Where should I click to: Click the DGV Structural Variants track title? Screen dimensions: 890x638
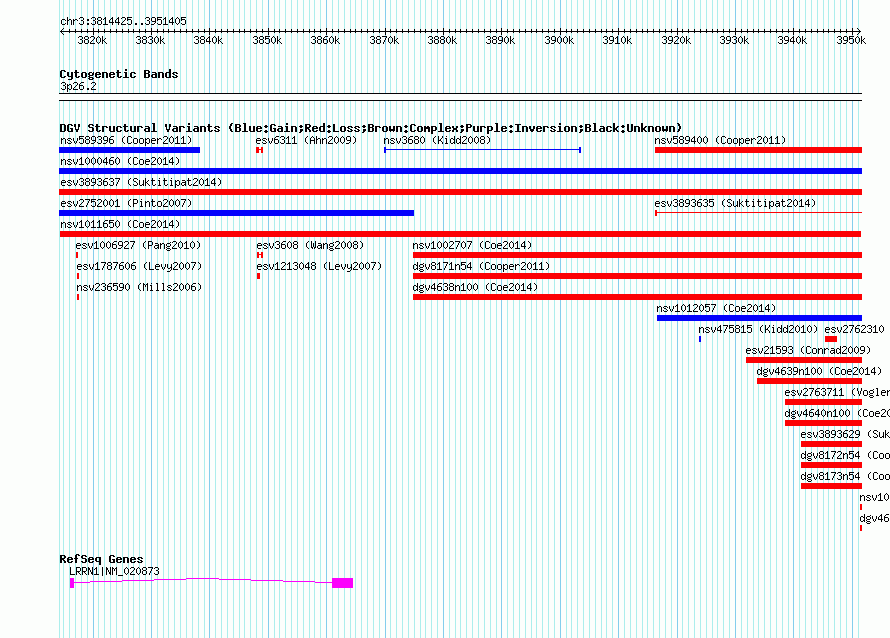pyautogui.click(x=371, y=128)
